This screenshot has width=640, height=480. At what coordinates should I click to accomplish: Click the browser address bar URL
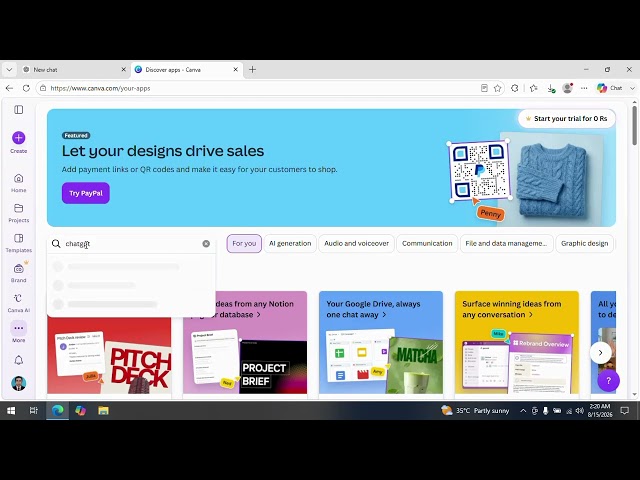click(100, 88)
